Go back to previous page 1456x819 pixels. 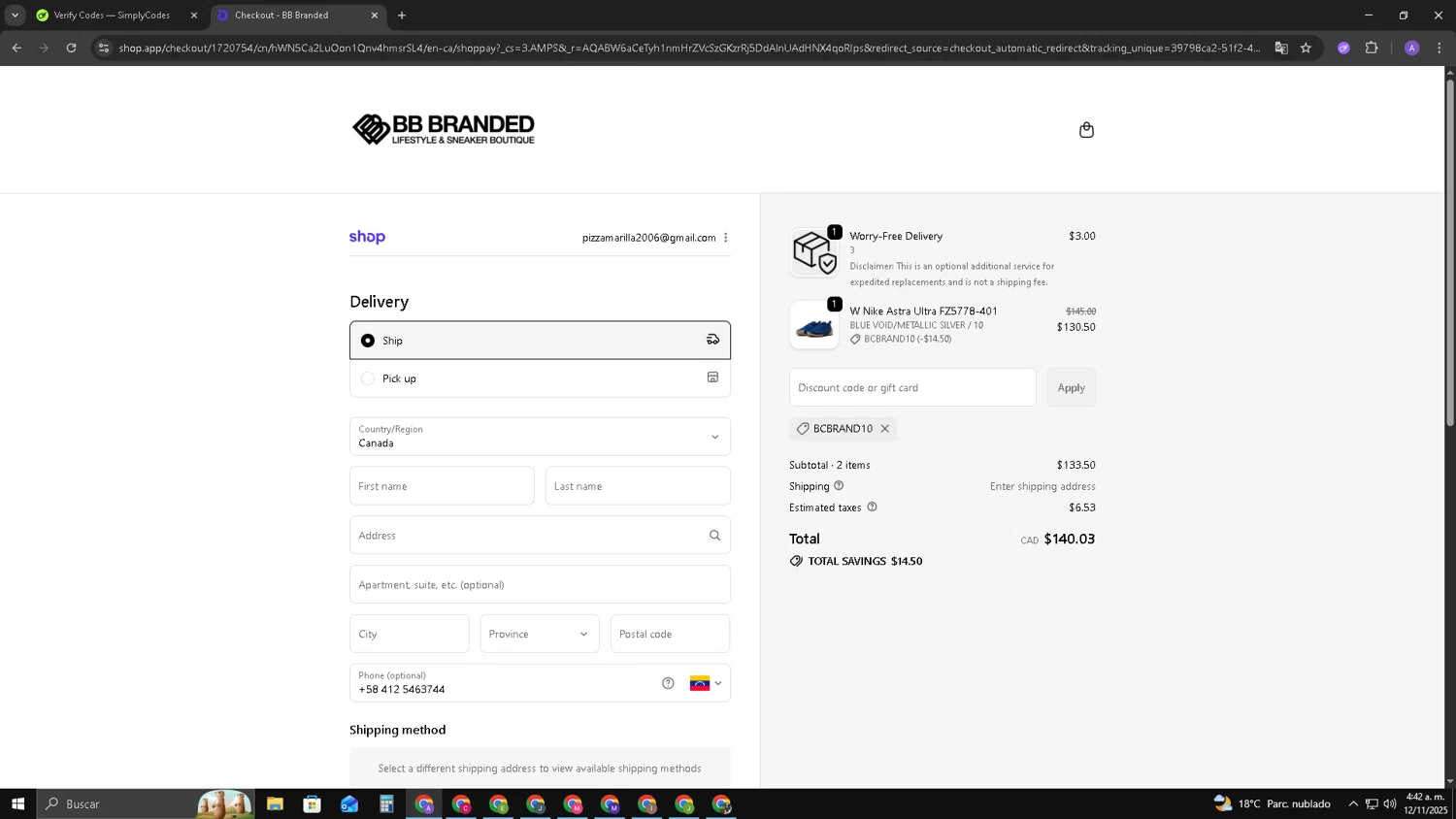coord(17,48)
